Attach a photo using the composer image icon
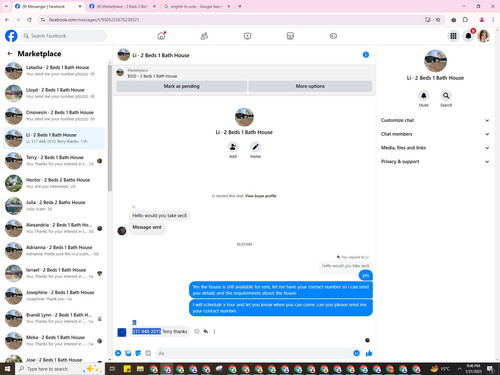The height and width of the screenshot is (375, 500). [x=128, y=353]
